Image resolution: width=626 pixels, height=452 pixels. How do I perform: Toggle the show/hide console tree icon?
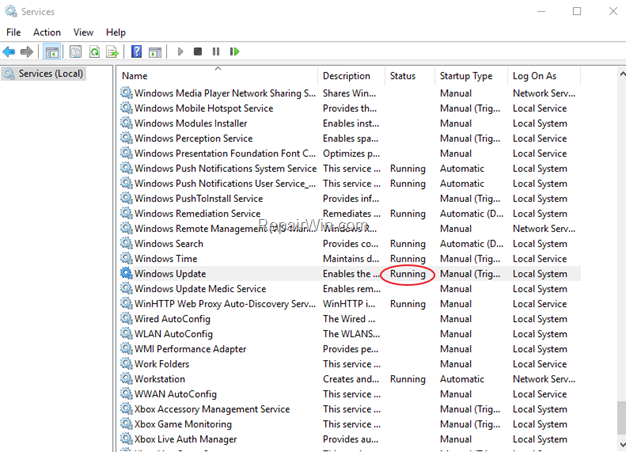pos(52,52)
